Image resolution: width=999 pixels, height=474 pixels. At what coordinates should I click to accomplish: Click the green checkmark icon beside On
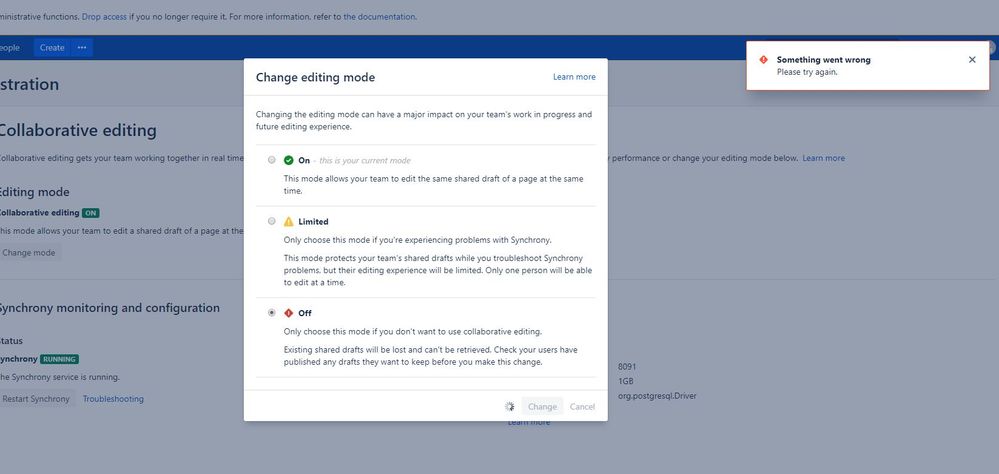tap(289, 160)
